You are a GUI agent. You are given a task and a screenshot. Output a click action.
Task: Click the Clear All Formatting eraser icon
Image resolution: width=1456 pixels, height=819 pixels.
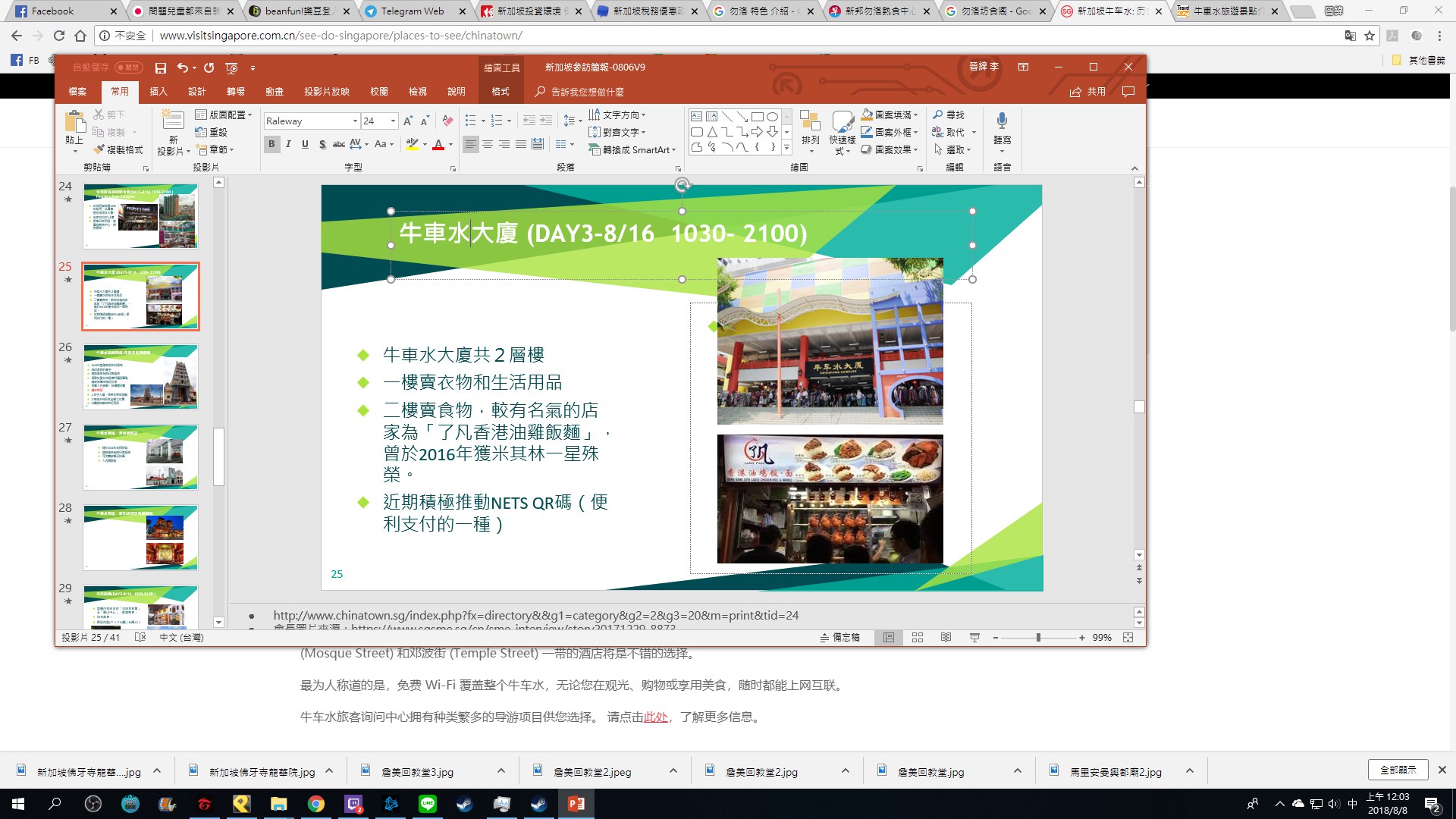point(447,121)
